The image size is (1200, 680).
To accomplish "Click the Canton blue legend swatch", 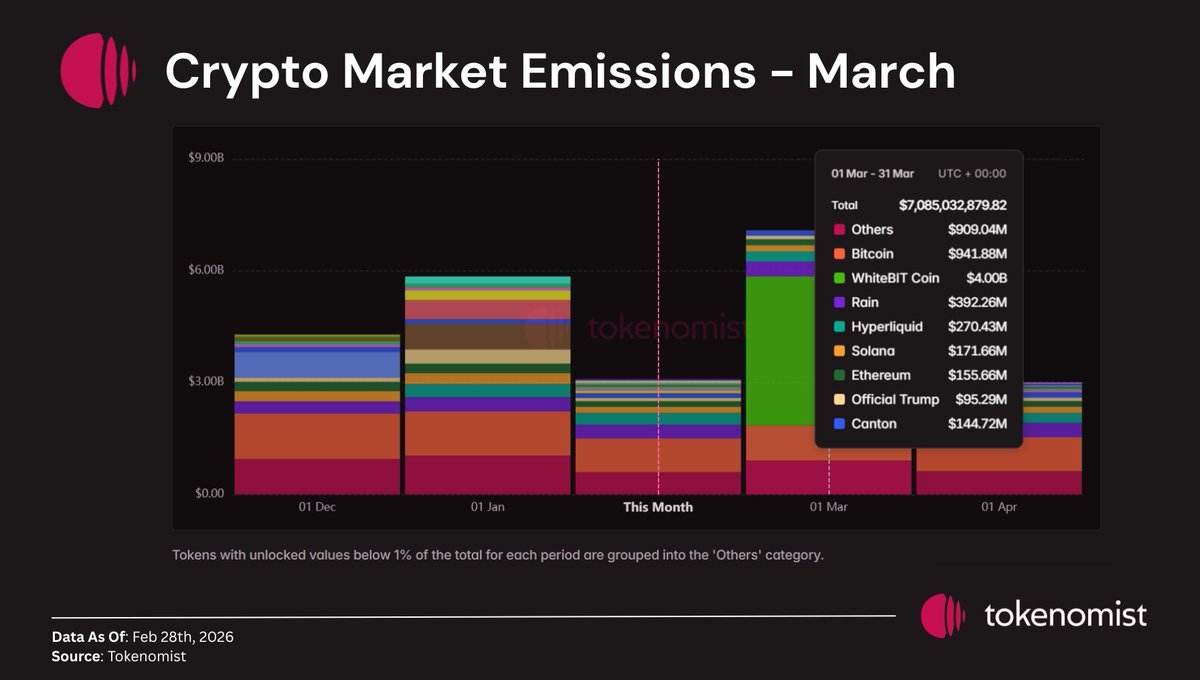I will (x=838, y=424).
